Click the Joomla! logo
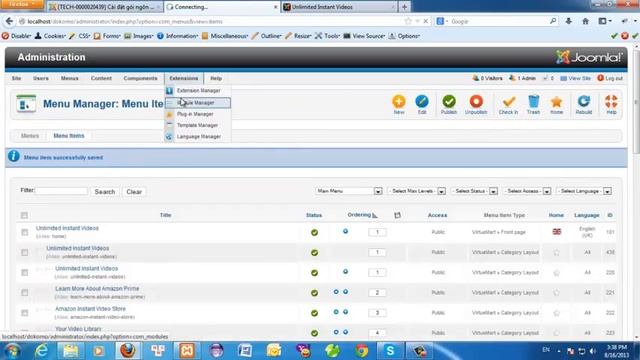This screenshot has height=360, width=640. pyautogui.click(x=589, y=57)
